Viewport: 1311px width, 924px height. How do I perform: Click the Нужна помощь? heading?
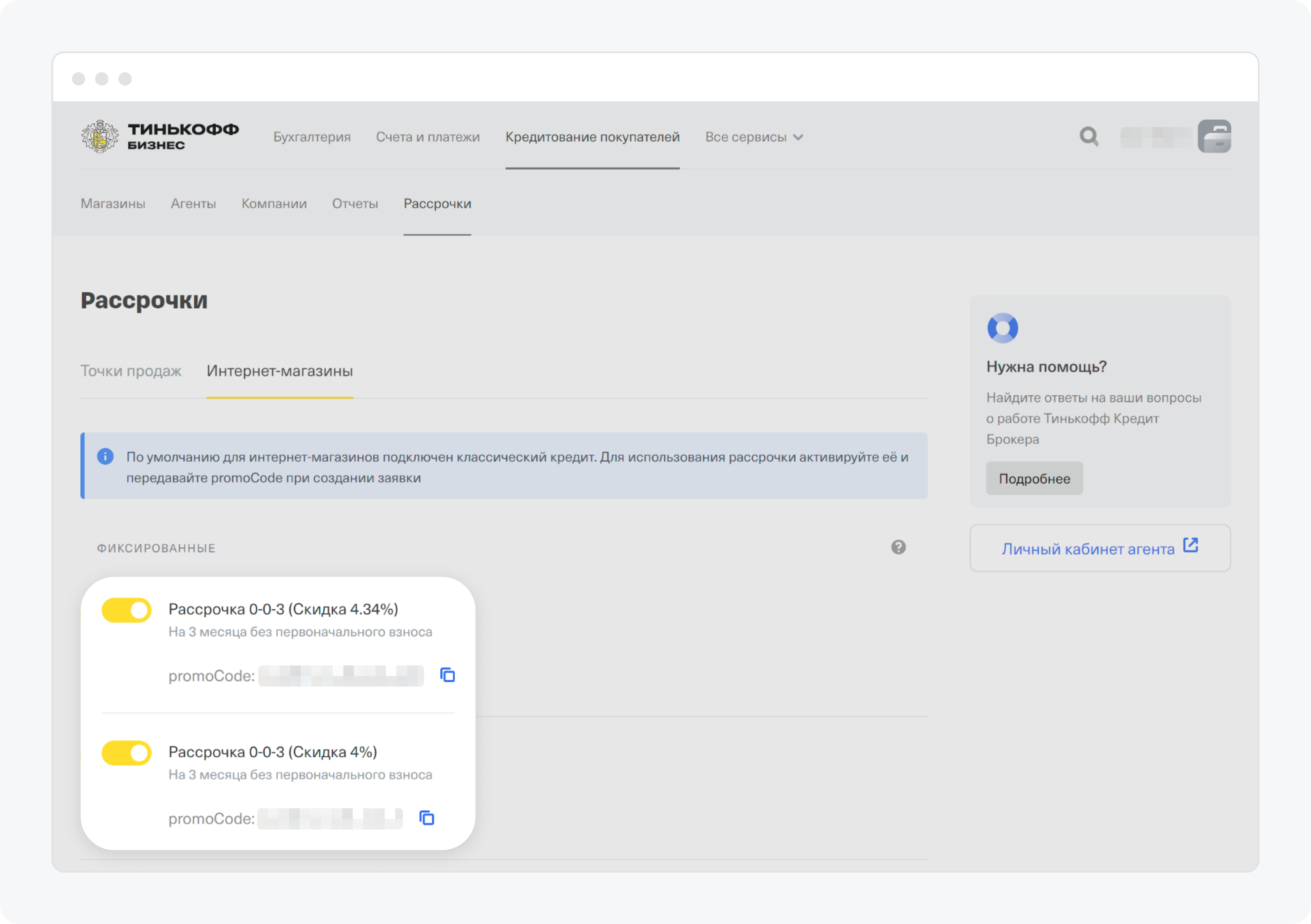click(x=1046, y=367)
